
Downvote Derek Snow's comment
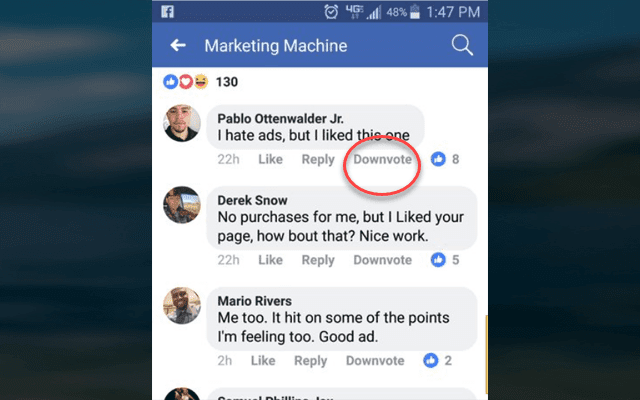(382, 260)
